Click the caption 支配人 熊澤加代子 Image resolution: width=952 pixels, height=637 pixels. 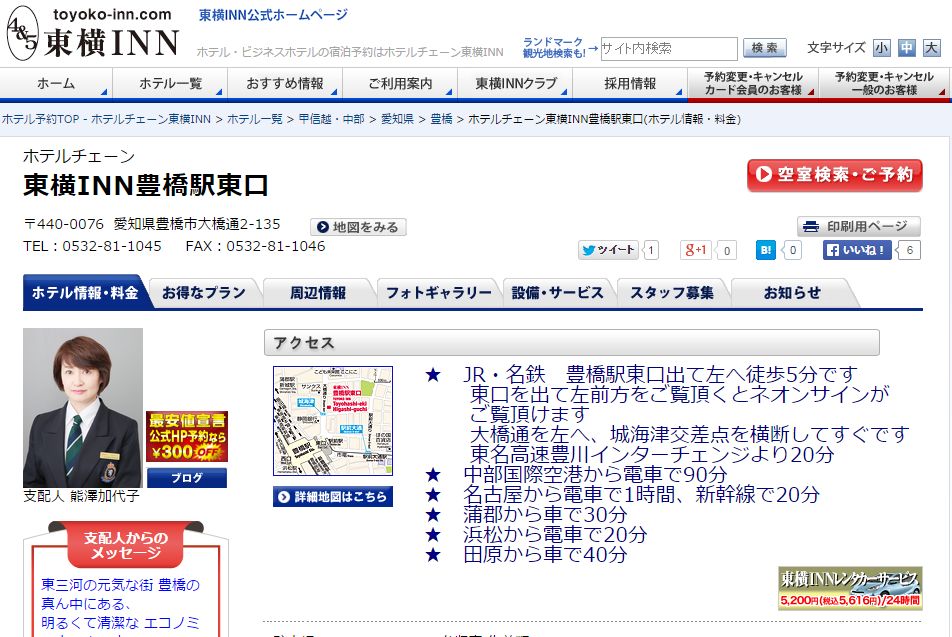coord(81,496)
